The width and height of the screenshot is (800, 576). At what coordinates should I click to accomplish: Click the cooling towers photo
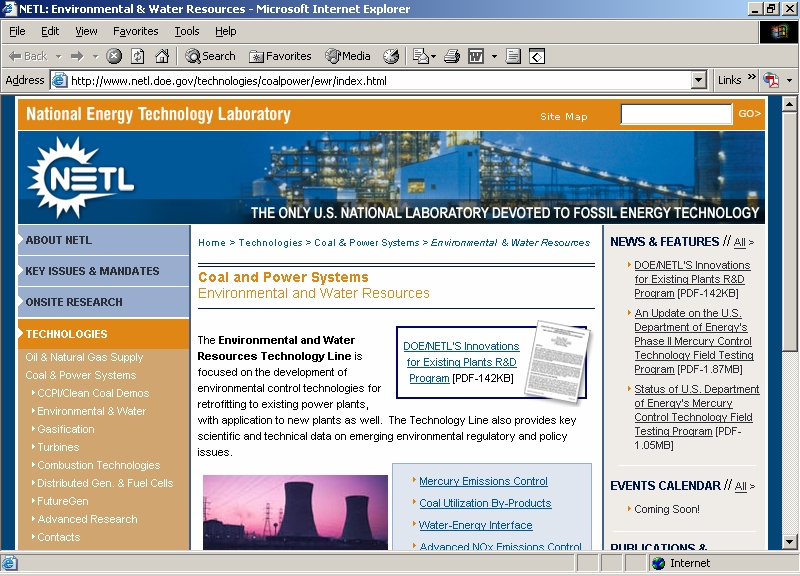[x=295, y=512]
